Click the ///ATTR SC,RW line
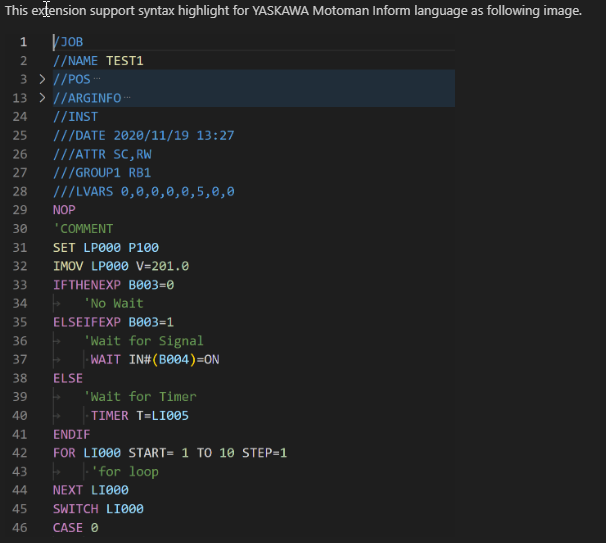Image resolution: width=606 pixels, height=543 pixels. 102,154
